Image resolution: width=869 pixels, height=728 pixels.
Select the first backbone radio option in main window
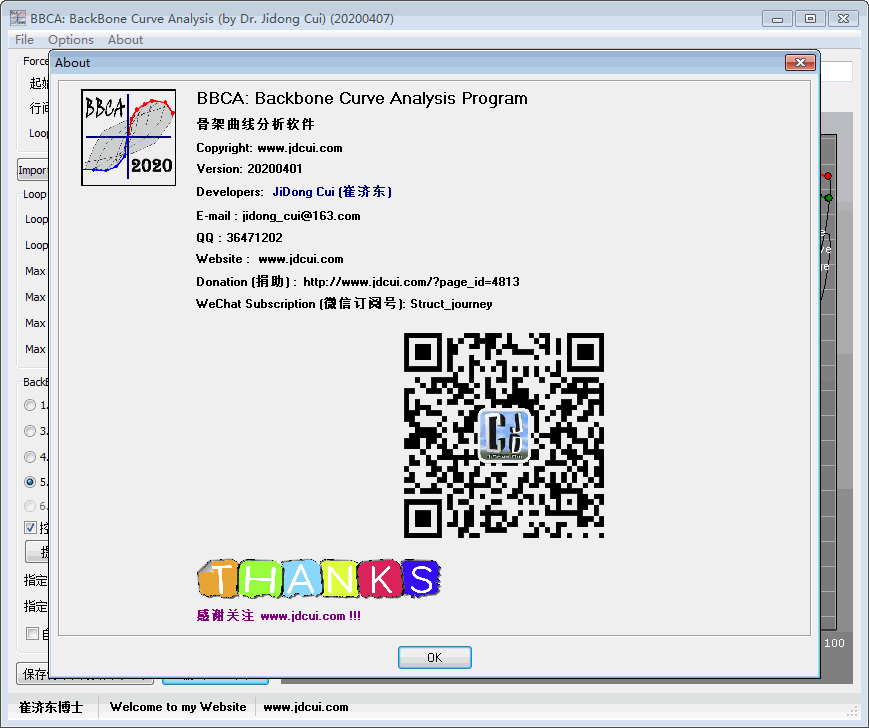click(x=30, y=405)
